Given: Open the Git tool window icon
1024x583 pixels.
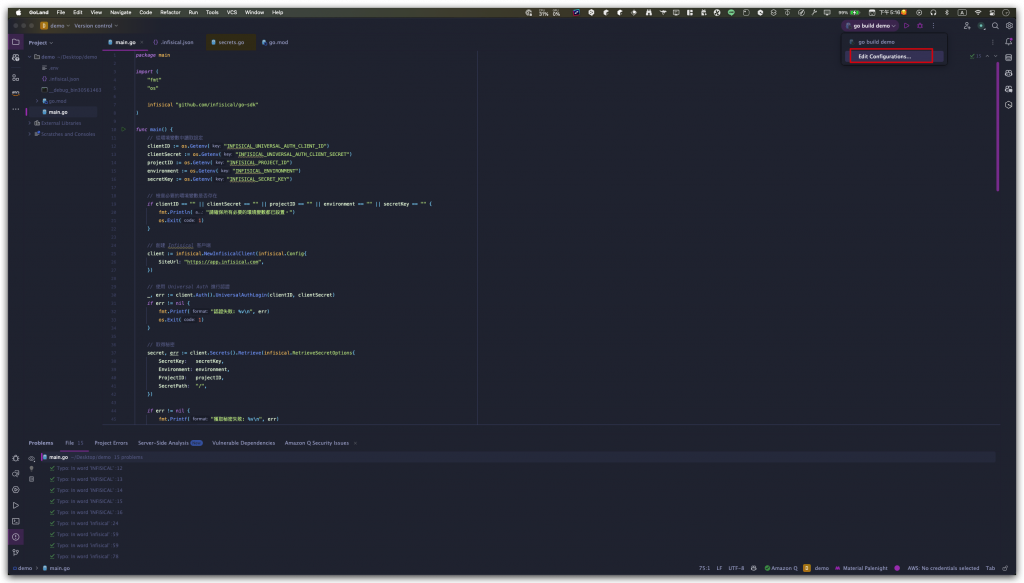Looking at the screenshot, I should pyautogui.click(x=16, y=552).
